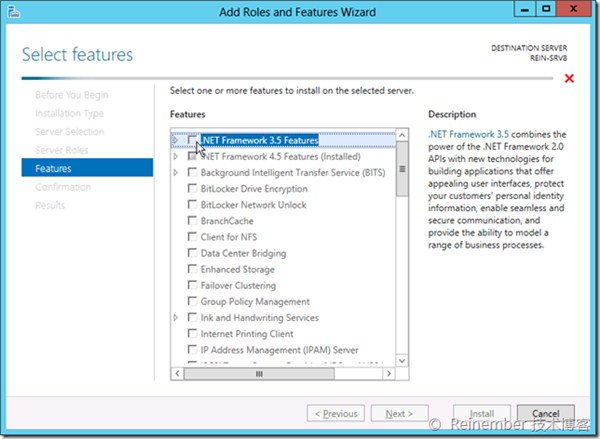Check Data Center Bridging
The image size is (600, 439).
point(192,253)
